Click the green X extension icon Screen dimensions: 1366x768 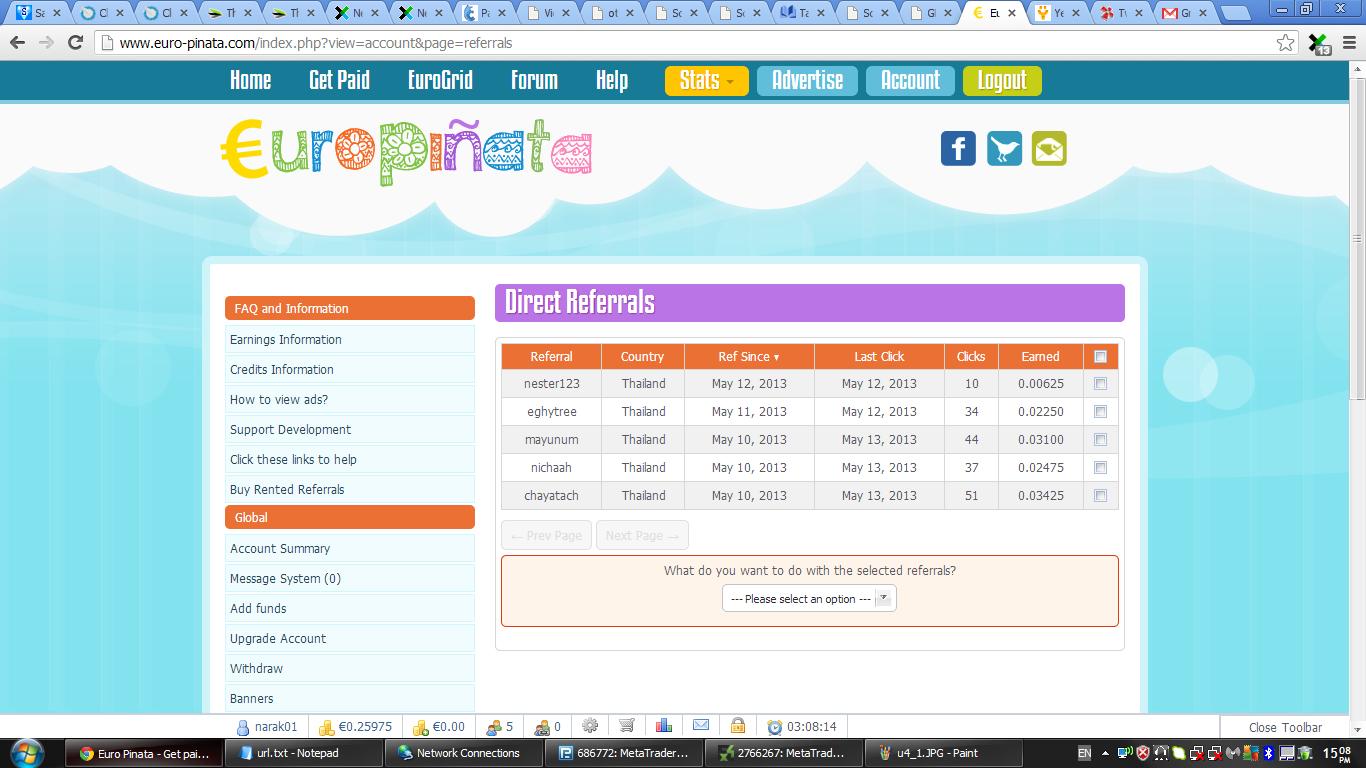pyautogui.click(x=1319, y=44)
